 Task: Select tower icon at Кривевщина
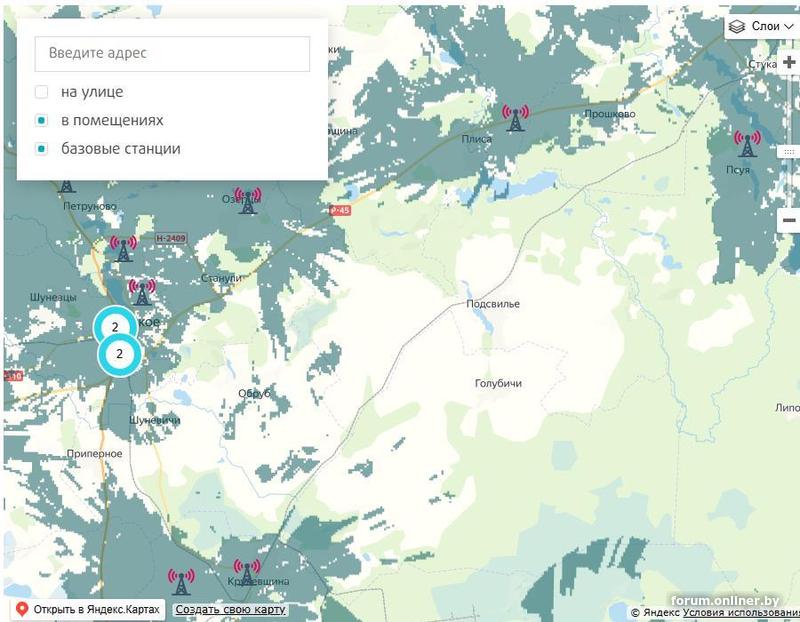(x=247, y=572)
